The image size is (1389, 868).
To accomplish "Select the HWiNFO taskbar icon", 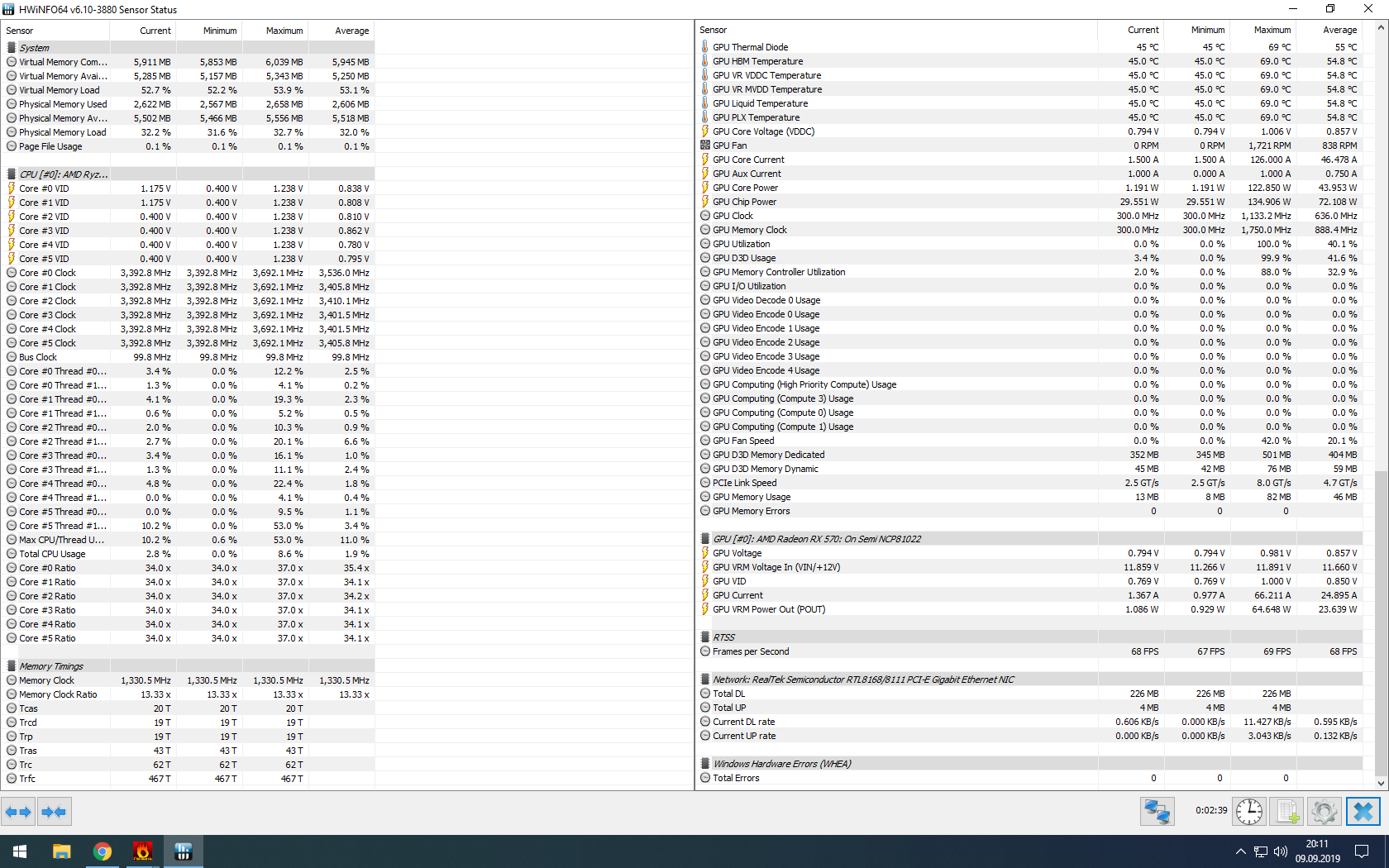I will (x=183, y=851).
